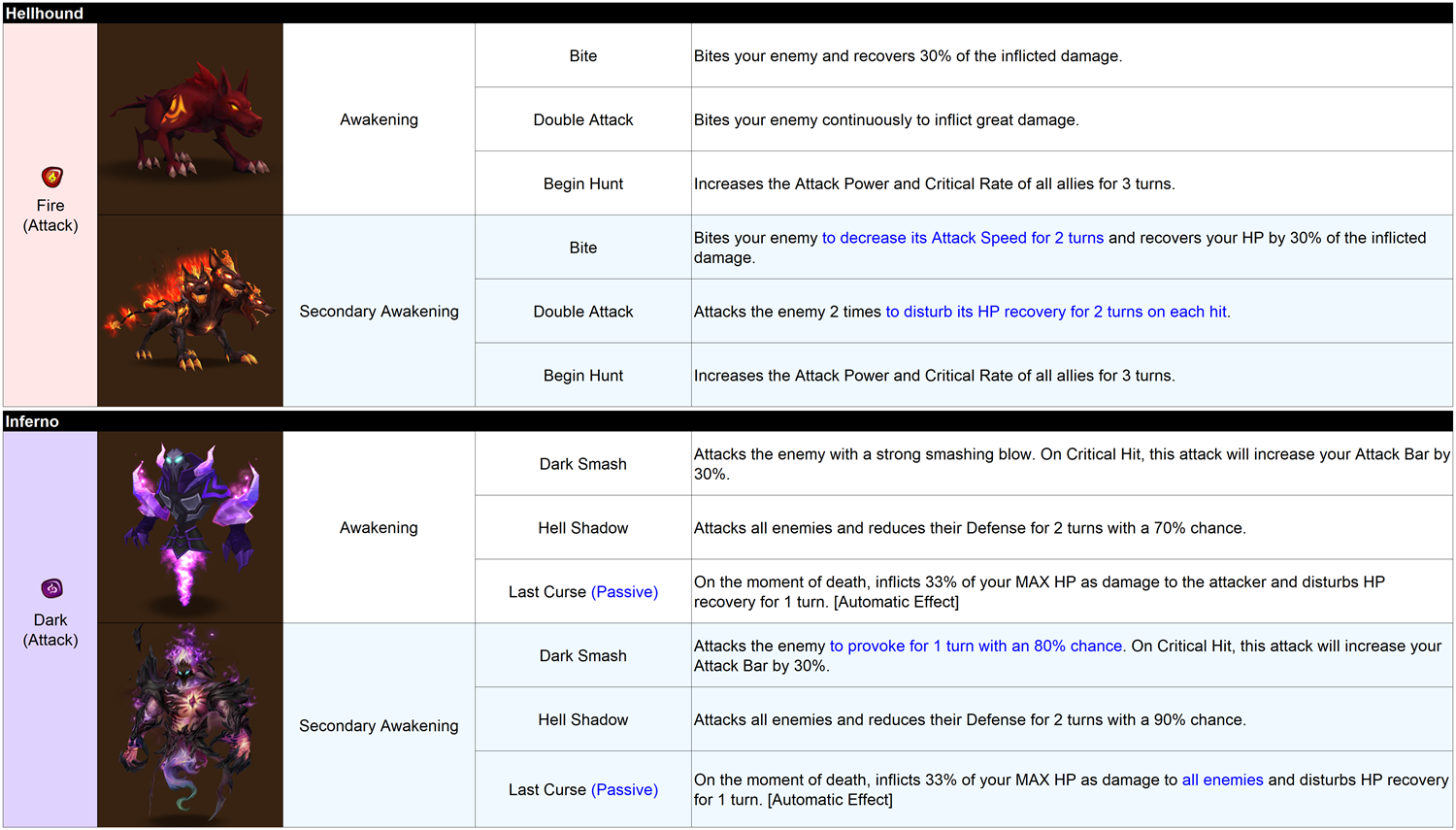Select the Dark Smash cell under Awakening
1456x830 pixels.
(582, 464)
